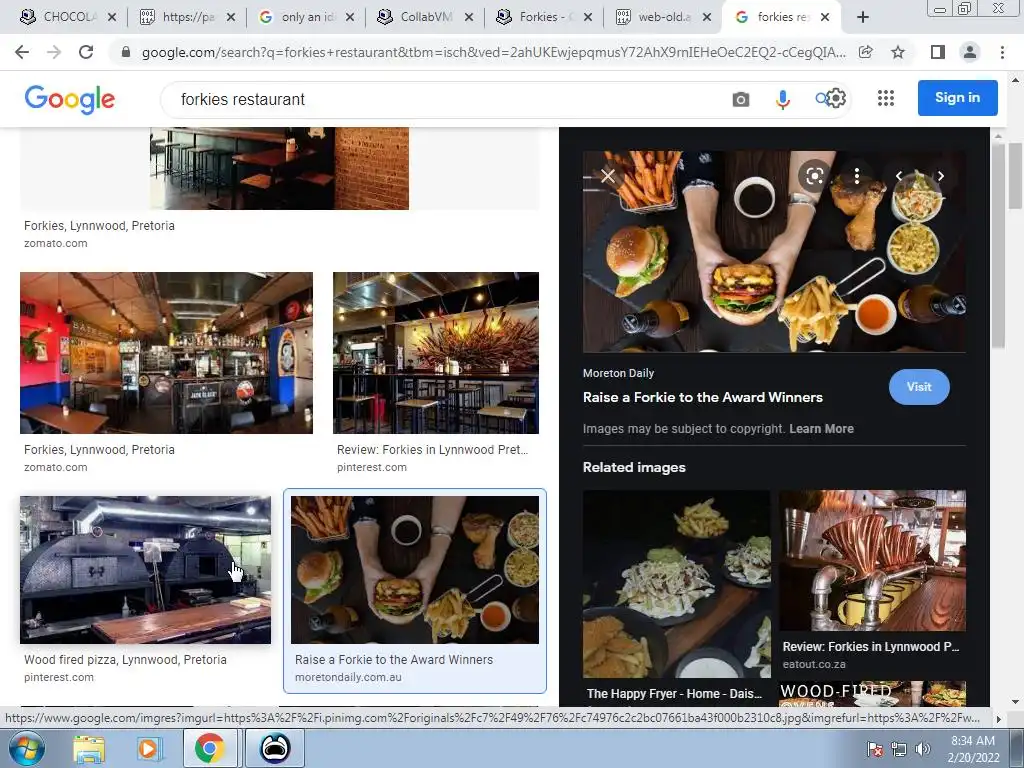The image size is (1024, 768).
Task: Open Chrome from the taskbar
Action: [x=209, y=748]
